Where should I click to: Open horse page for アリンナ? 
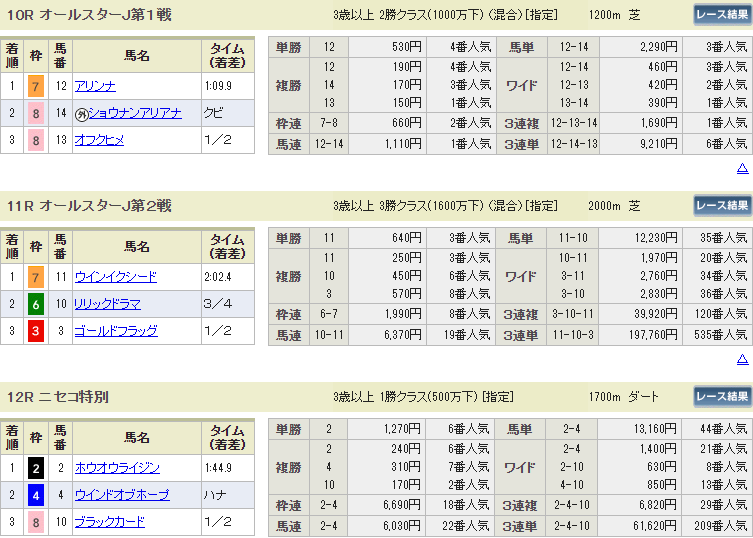point(95,86)
